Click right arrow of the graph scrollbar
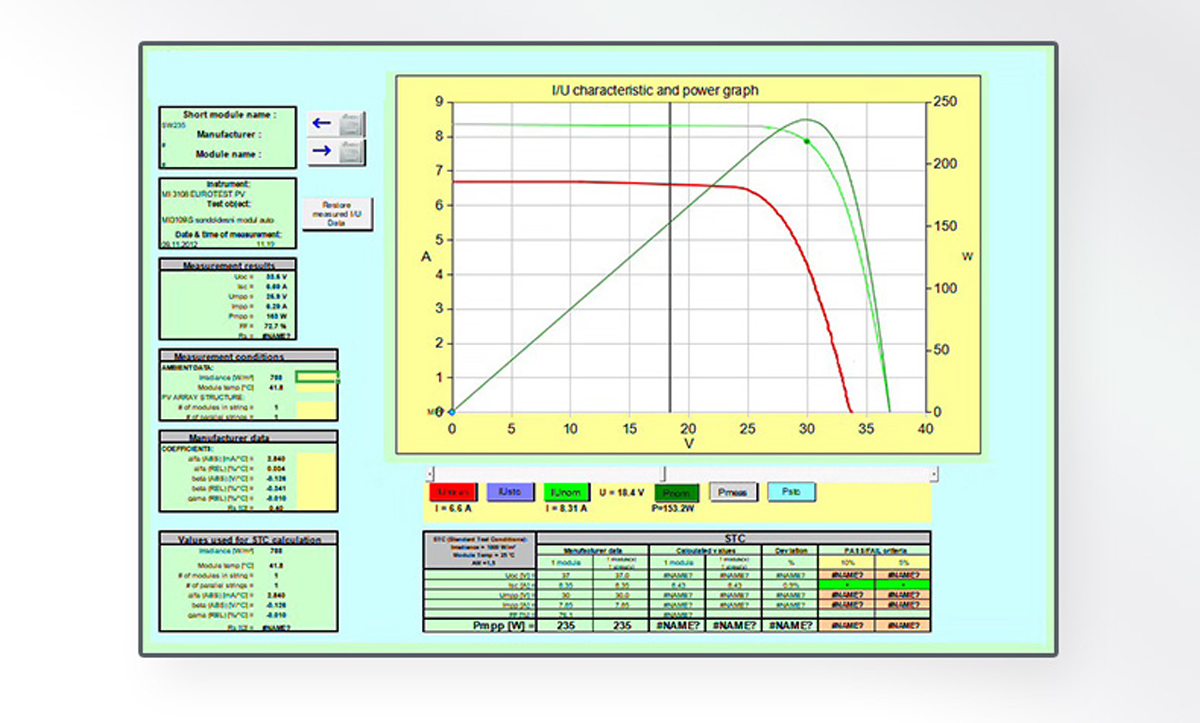This screenshot has height=723, width=1200. point(934,473)
